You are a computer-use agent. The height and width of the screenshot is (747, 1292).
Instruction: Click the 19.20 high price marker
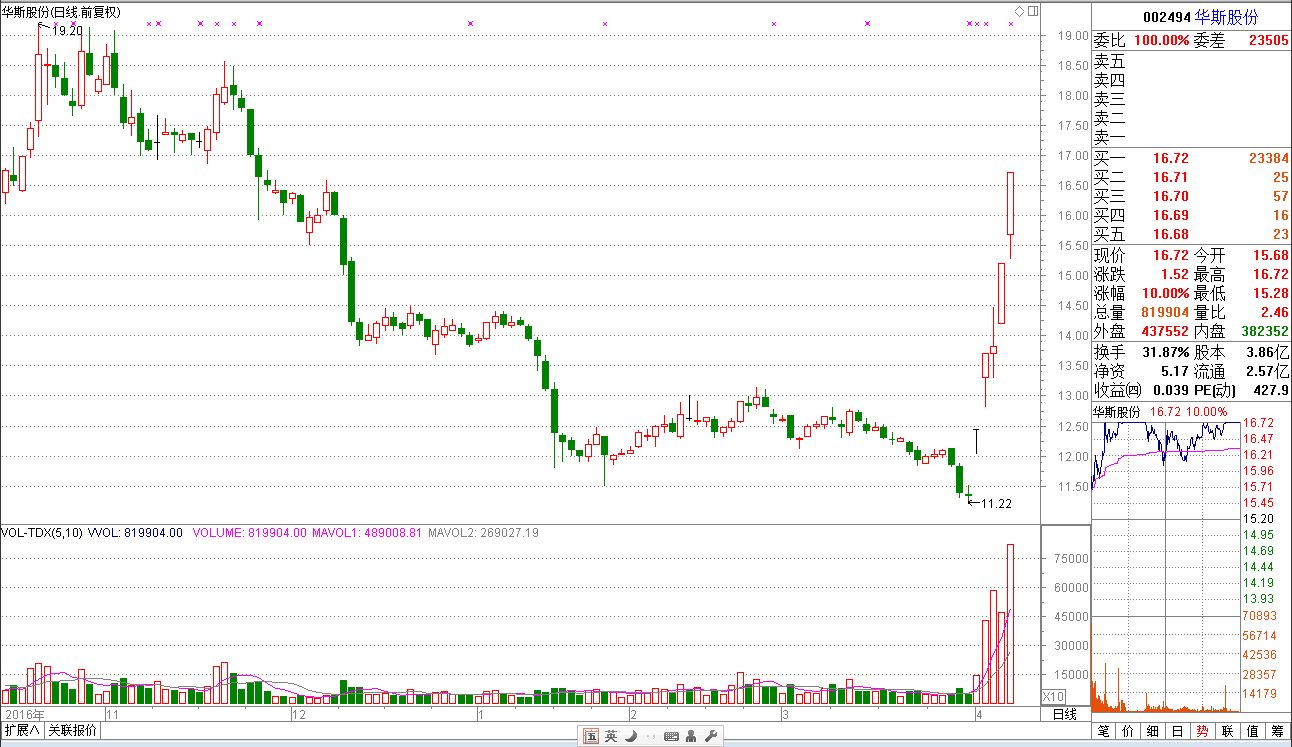point(66,31)
